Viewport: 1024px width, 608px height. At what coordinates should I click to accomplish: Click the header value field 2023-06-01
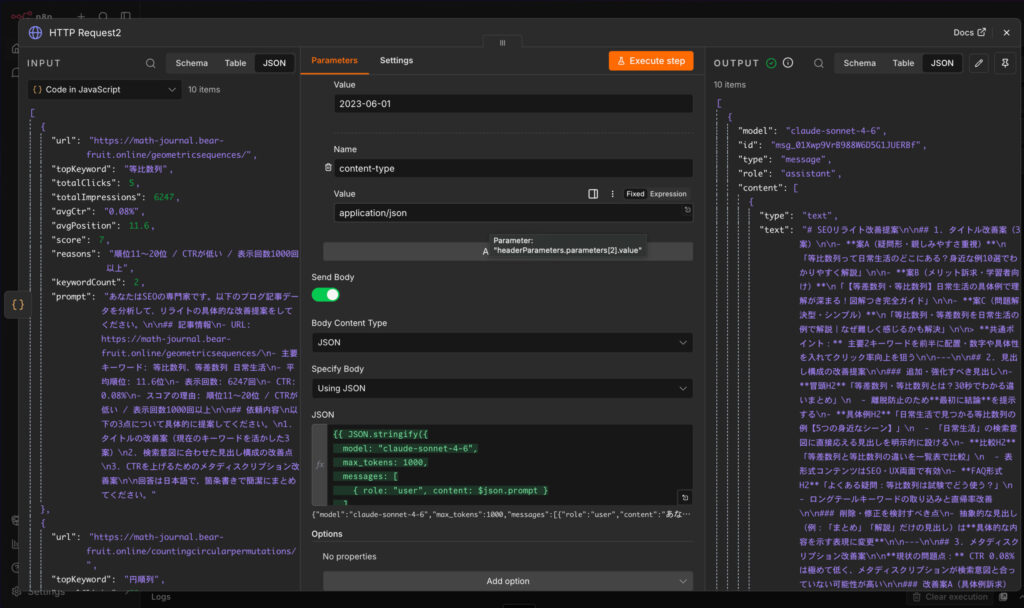(513, 104)
